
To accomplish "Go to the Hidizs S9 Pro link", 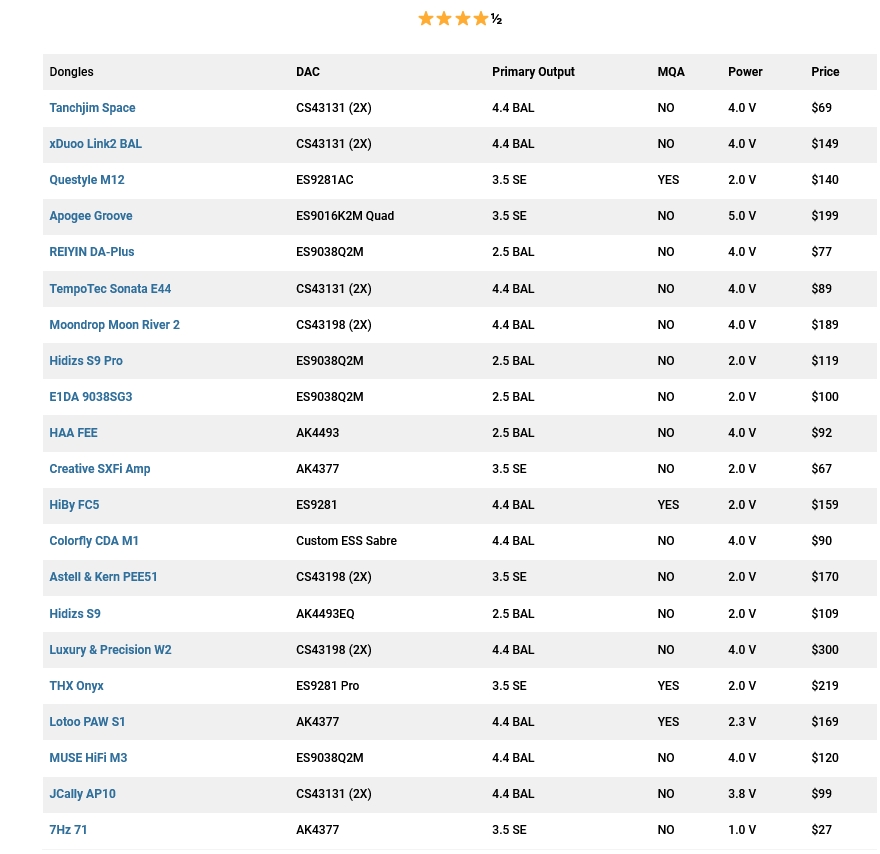I will click(86, 361).
